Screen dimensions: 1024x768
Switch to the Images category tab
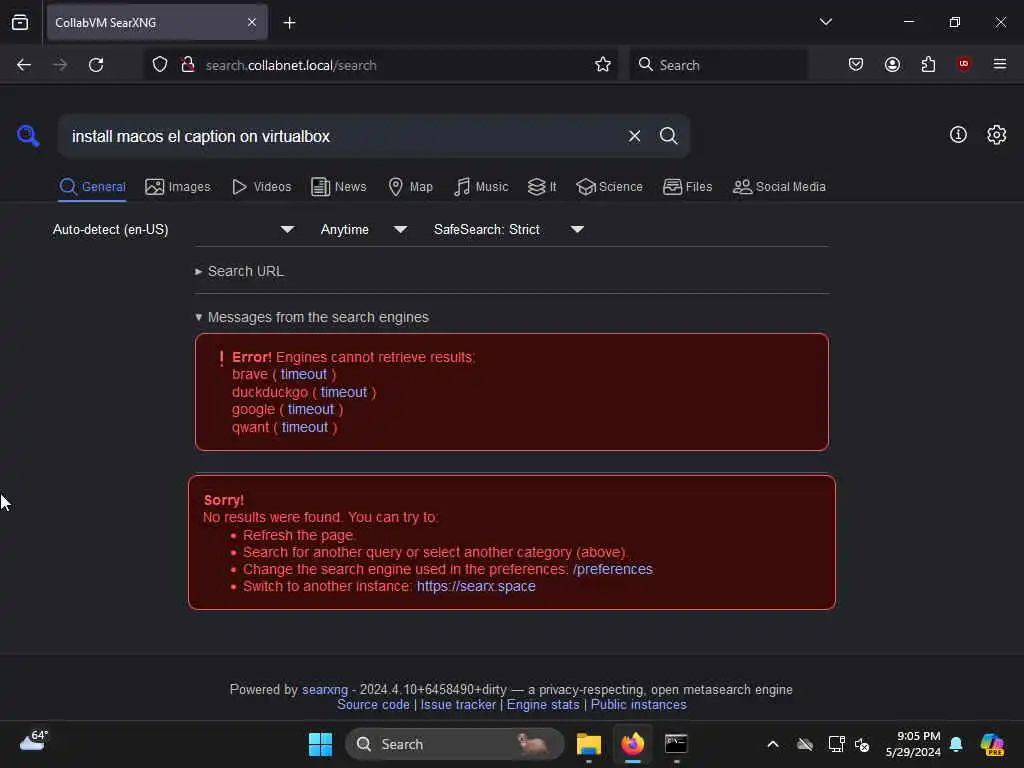(178, 187)
